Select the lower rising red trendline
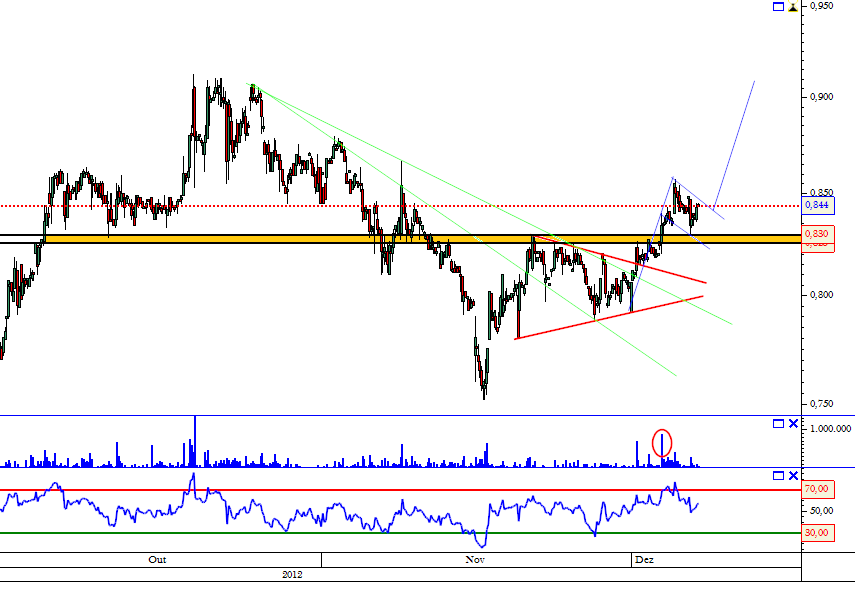The image size is (855, 610). (609, 318)
